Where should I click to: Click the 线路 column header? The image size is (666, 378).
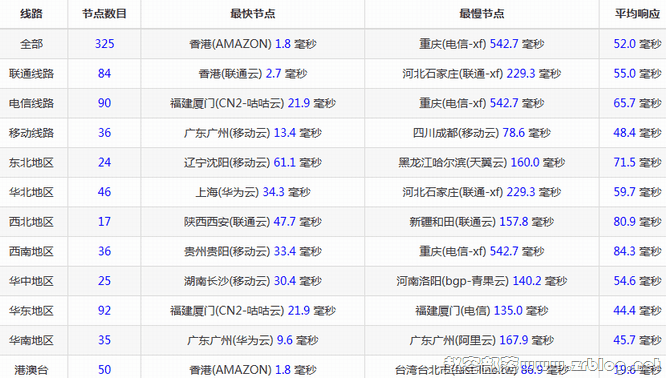[31, 14]
